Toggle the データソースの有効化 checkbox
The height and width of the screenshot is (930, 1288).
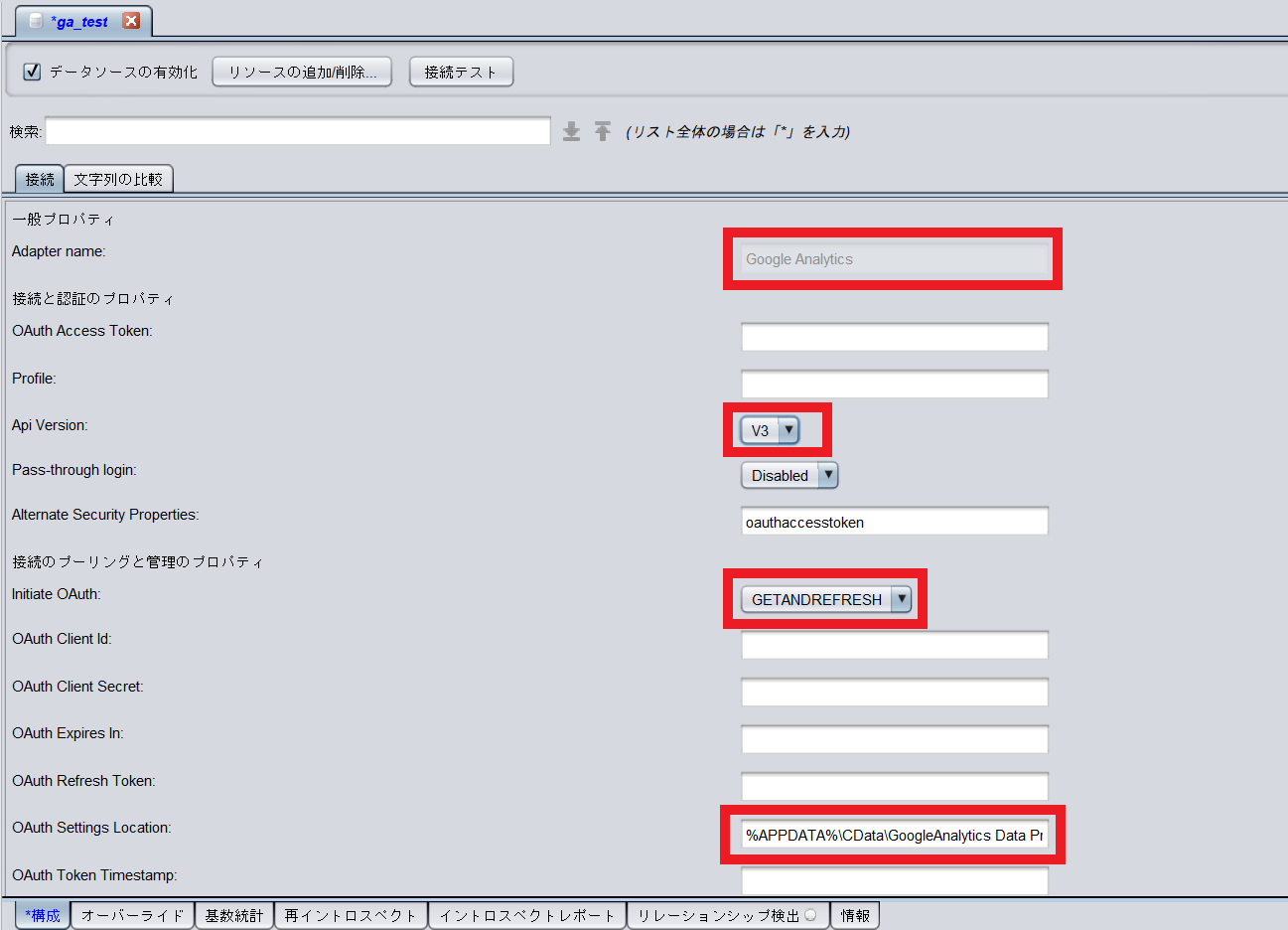[x=32, y=72]
